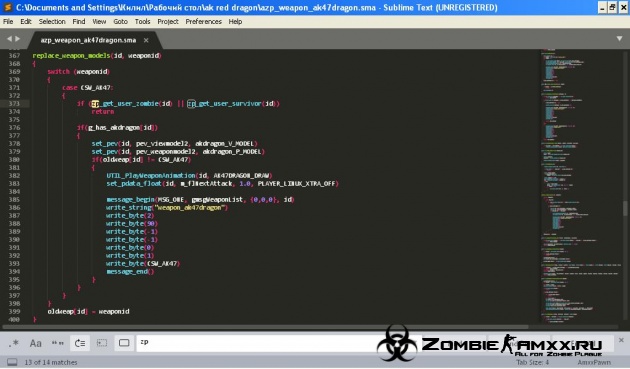The height and width of the screenshot is (369, 630).
Task: Open the tab list dropdown arrow
Action: coord(619,39)
